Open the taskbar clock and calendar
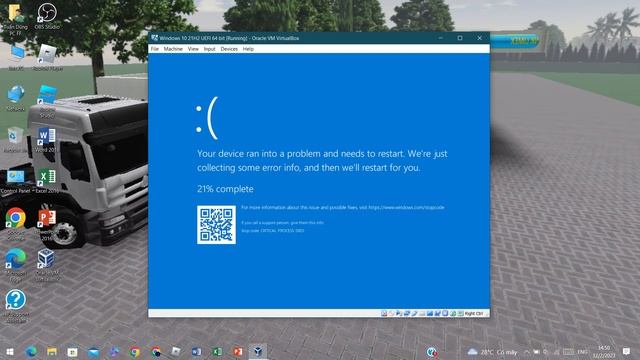Image resolution: width=640 pixels, height=360 pixels. pos(604,352)
